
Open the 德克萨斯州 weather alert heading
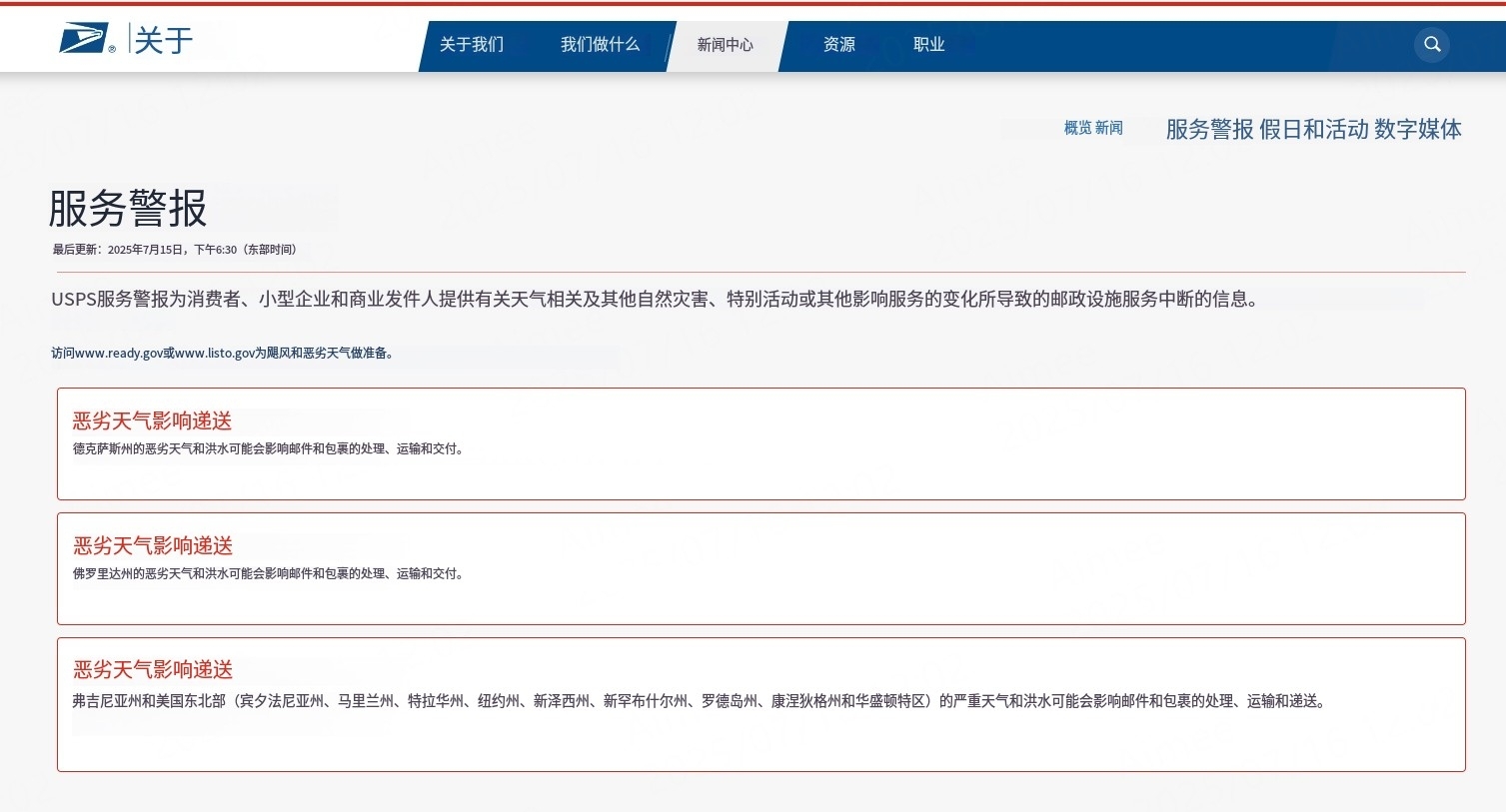(153, 420)
